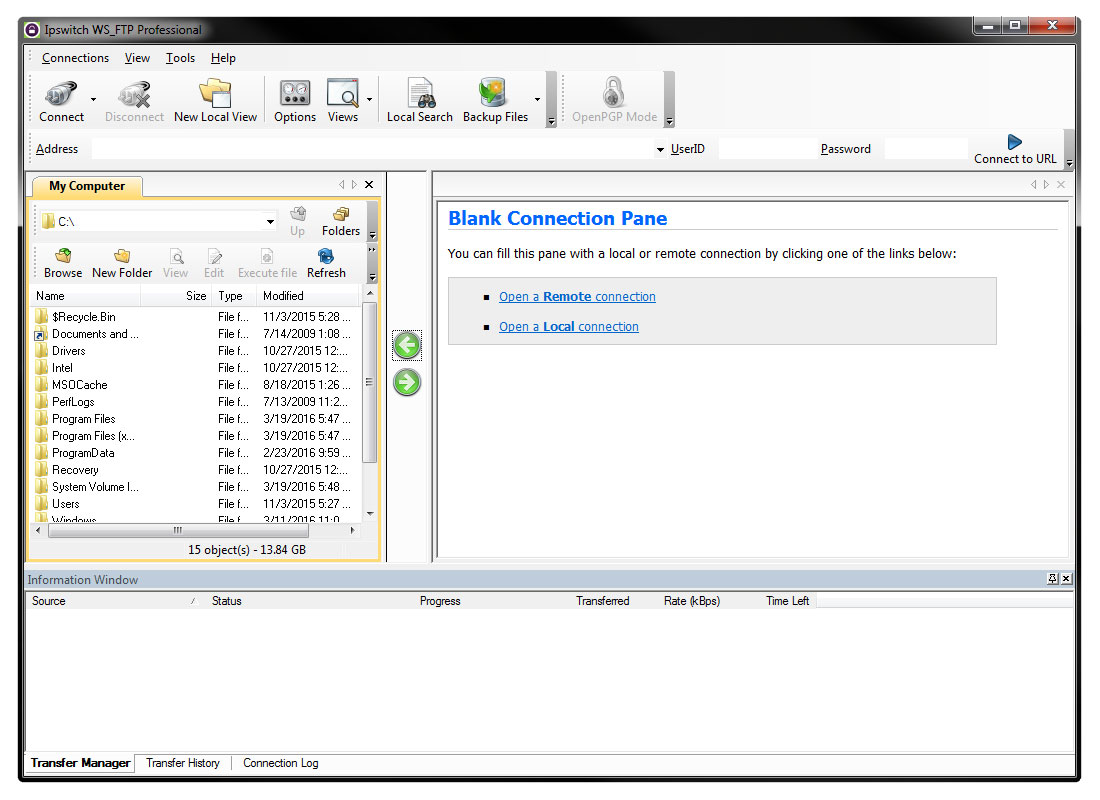This screenshot has height=800, width=1100.
Task: Select the My Computer tab
Action: pyautogui.click(x=87, y=186)
